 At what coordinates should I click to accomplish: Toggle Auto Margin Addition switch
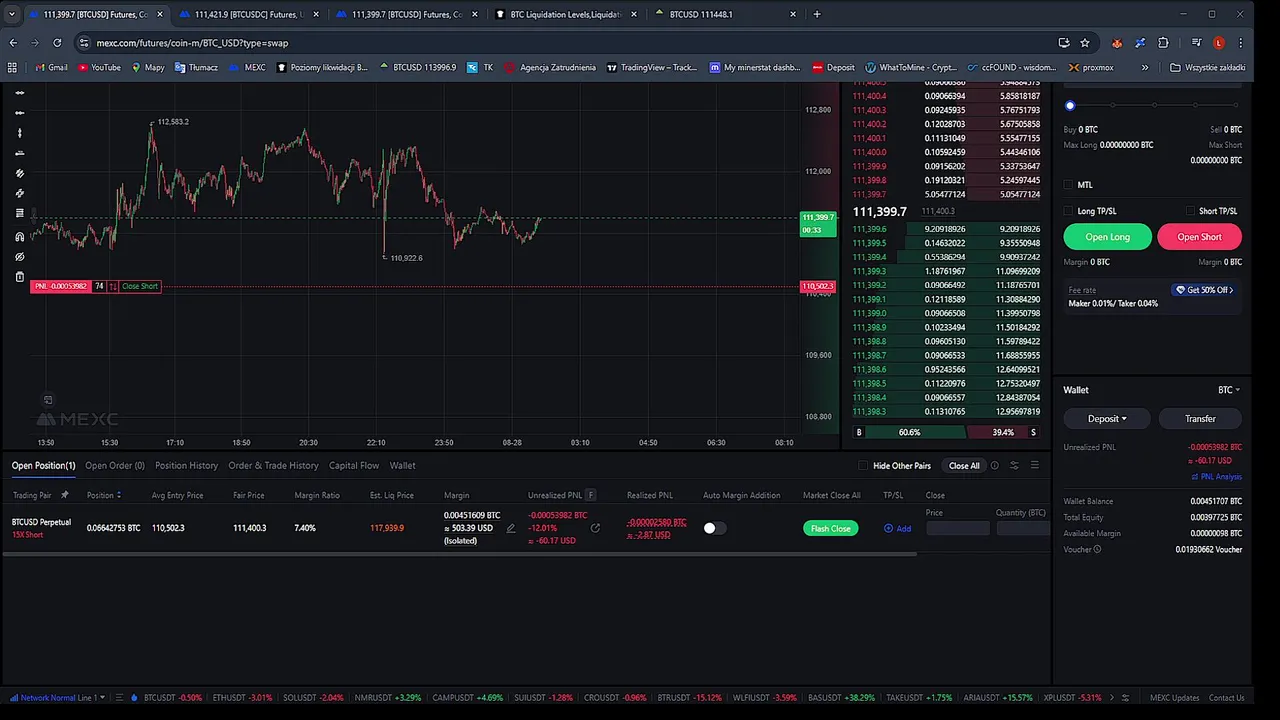714,528
